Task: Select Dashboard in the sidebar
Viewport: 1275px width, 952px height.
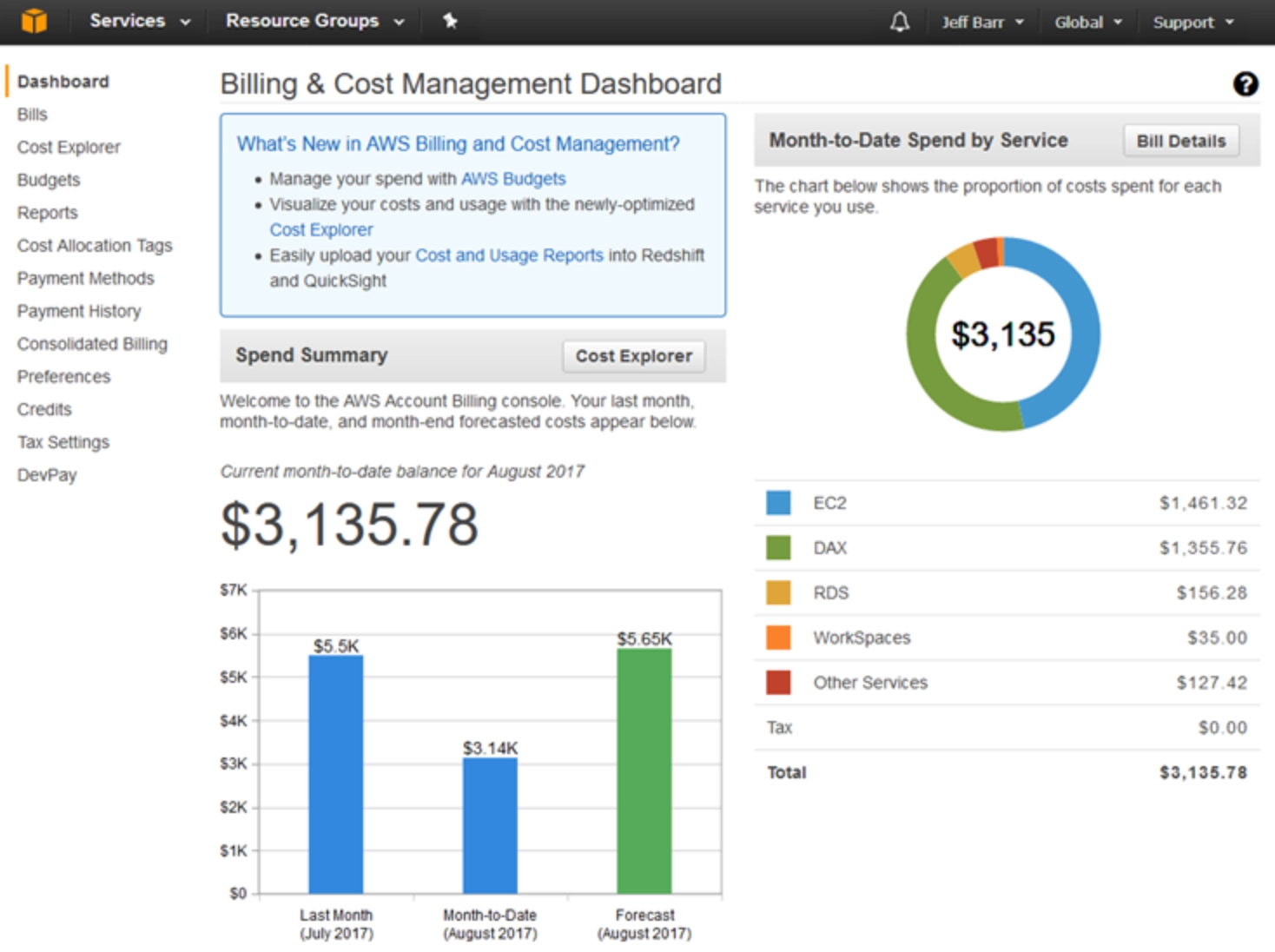Action: point(63,82)
